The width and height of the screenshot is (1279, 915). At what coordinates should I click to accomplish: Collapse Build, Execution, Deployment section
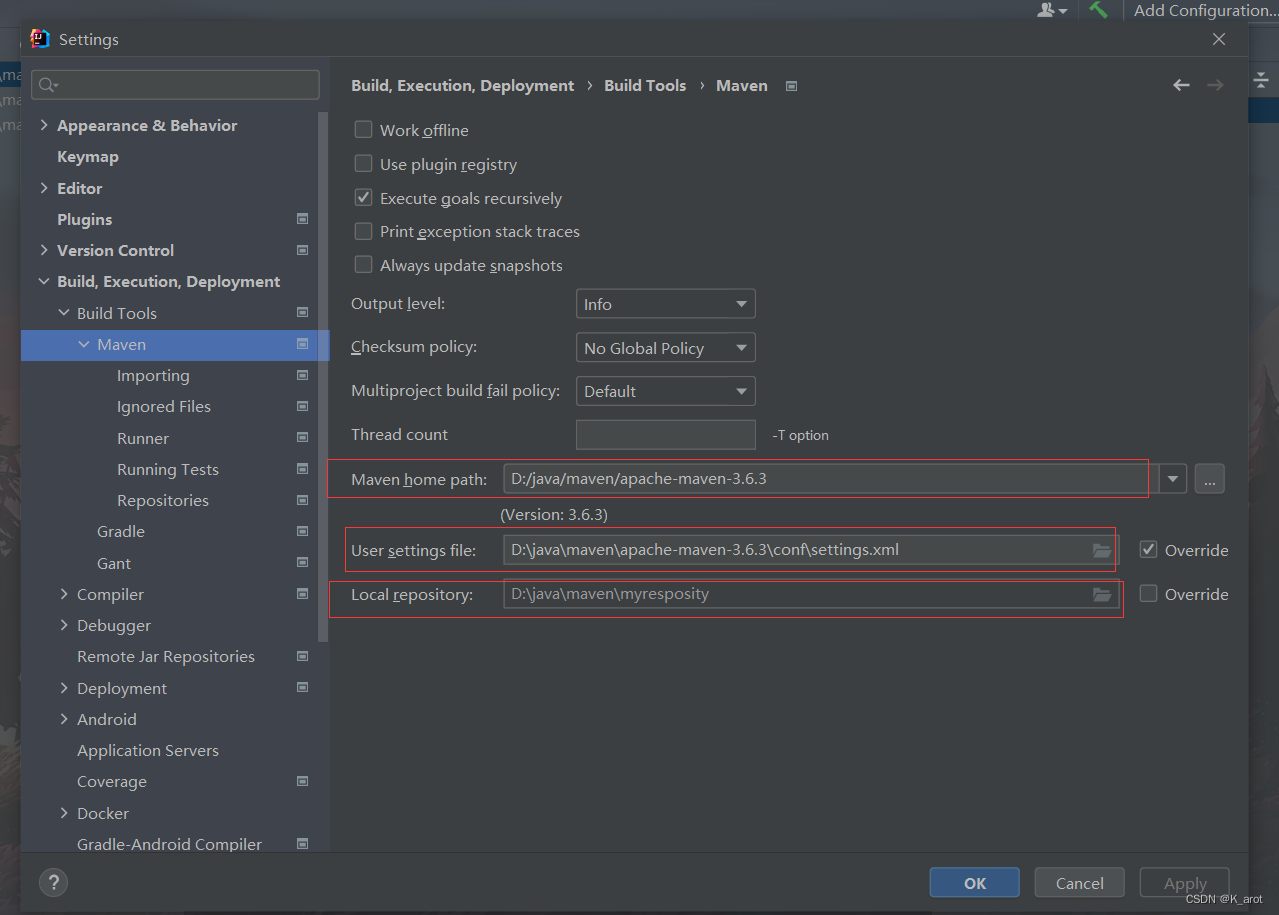(x=44, y=282)
